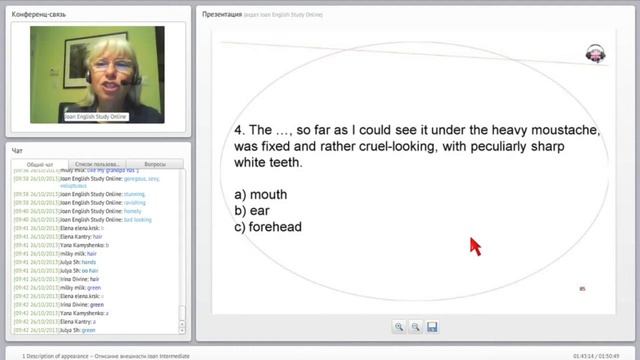Viewport: 640px width, 360px height.
Task: Zoom in on the presentation slide
Action: click(399, 327)
